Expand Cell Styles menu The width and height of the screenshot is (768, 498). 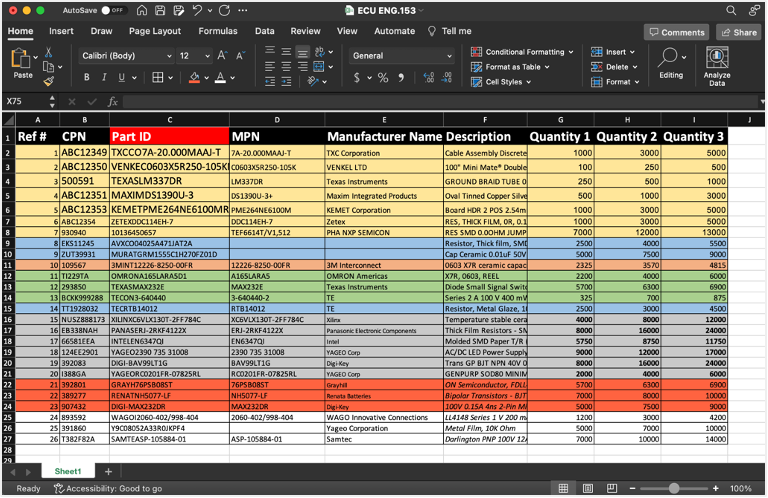point(501,82)
